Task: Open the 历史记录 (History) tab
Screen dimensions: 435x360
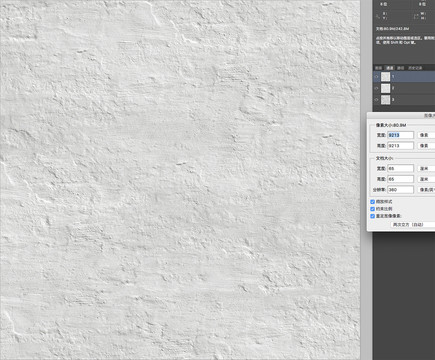Action: point(415,68)
